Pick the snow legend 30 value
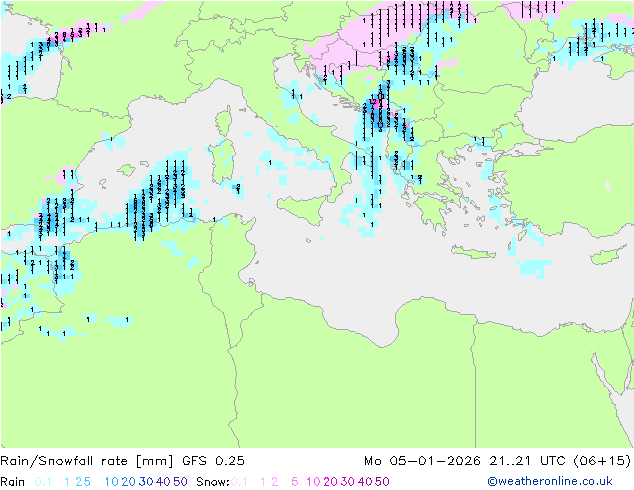The image size is (634, 490). click(x=348, y=482)
